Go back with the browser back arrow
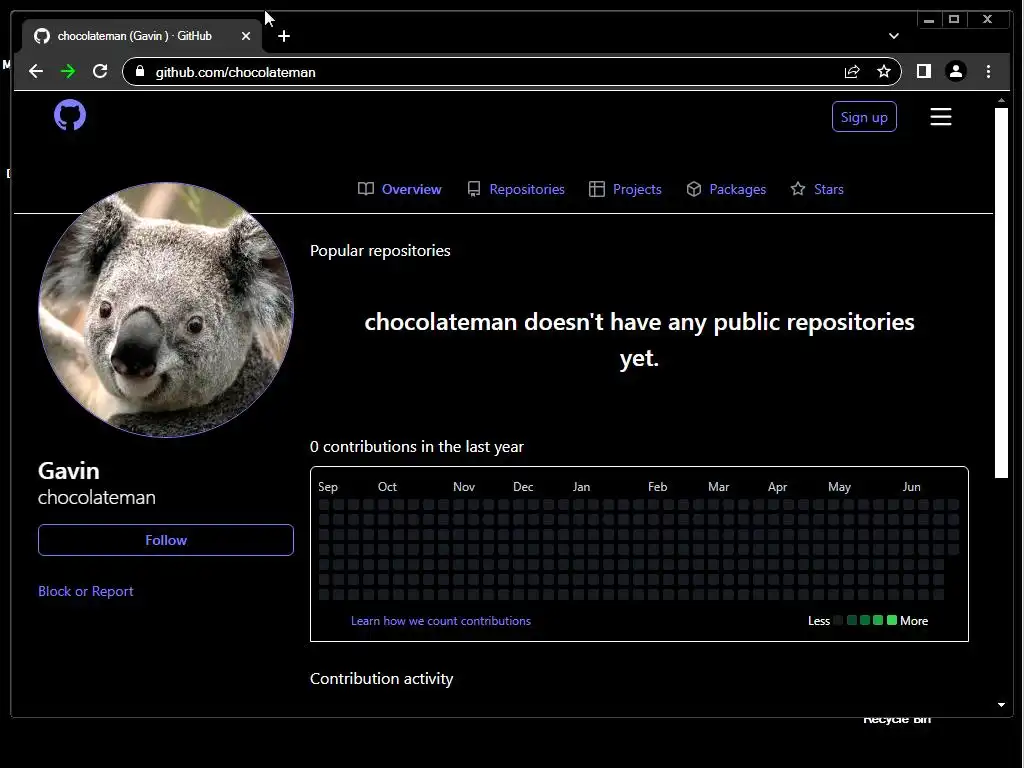The height and width of the screenshot is (768, 1024). [x=36, y=71]
